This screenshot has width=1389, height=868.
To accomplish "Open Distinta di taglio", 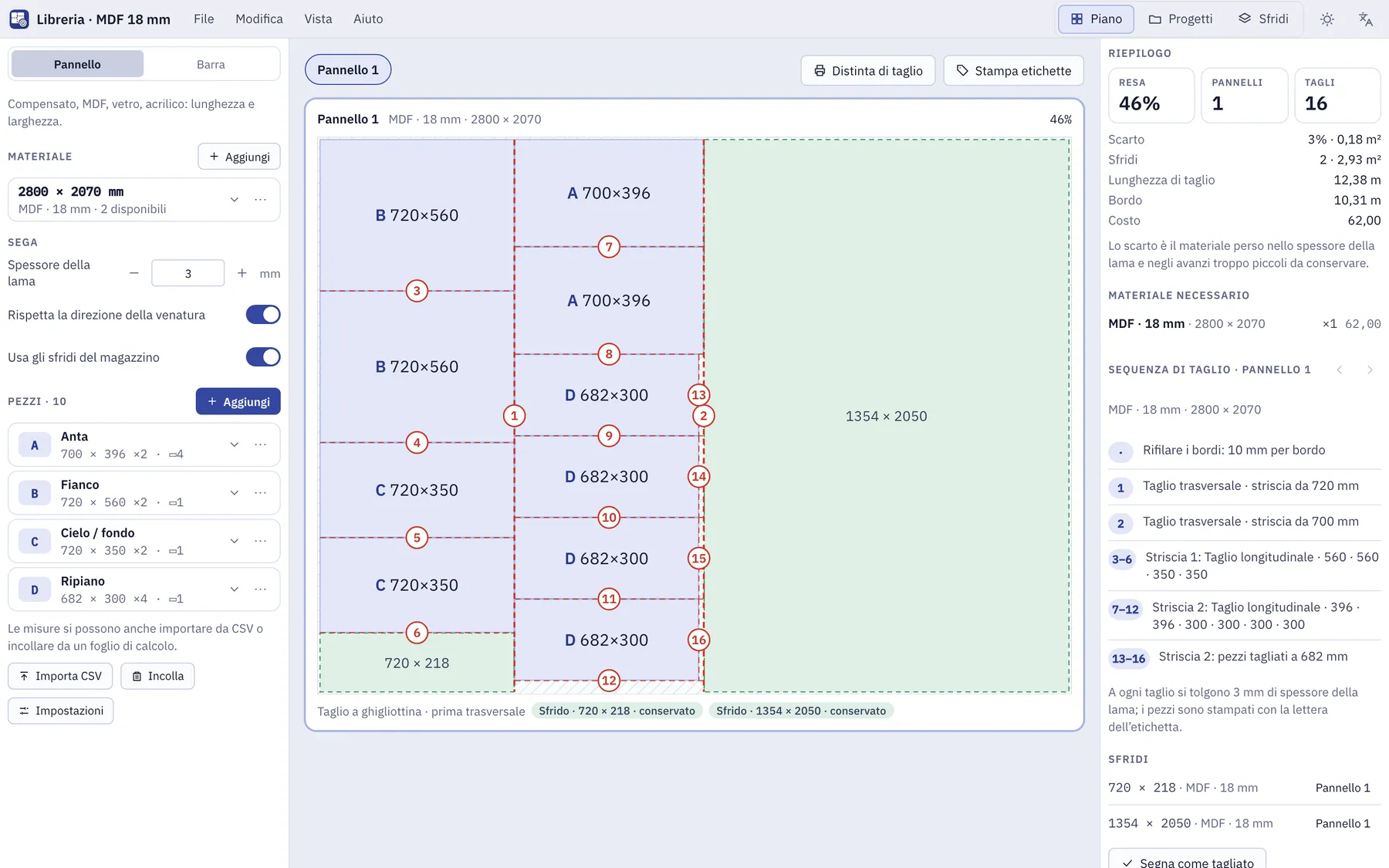I will pos(868,70).
